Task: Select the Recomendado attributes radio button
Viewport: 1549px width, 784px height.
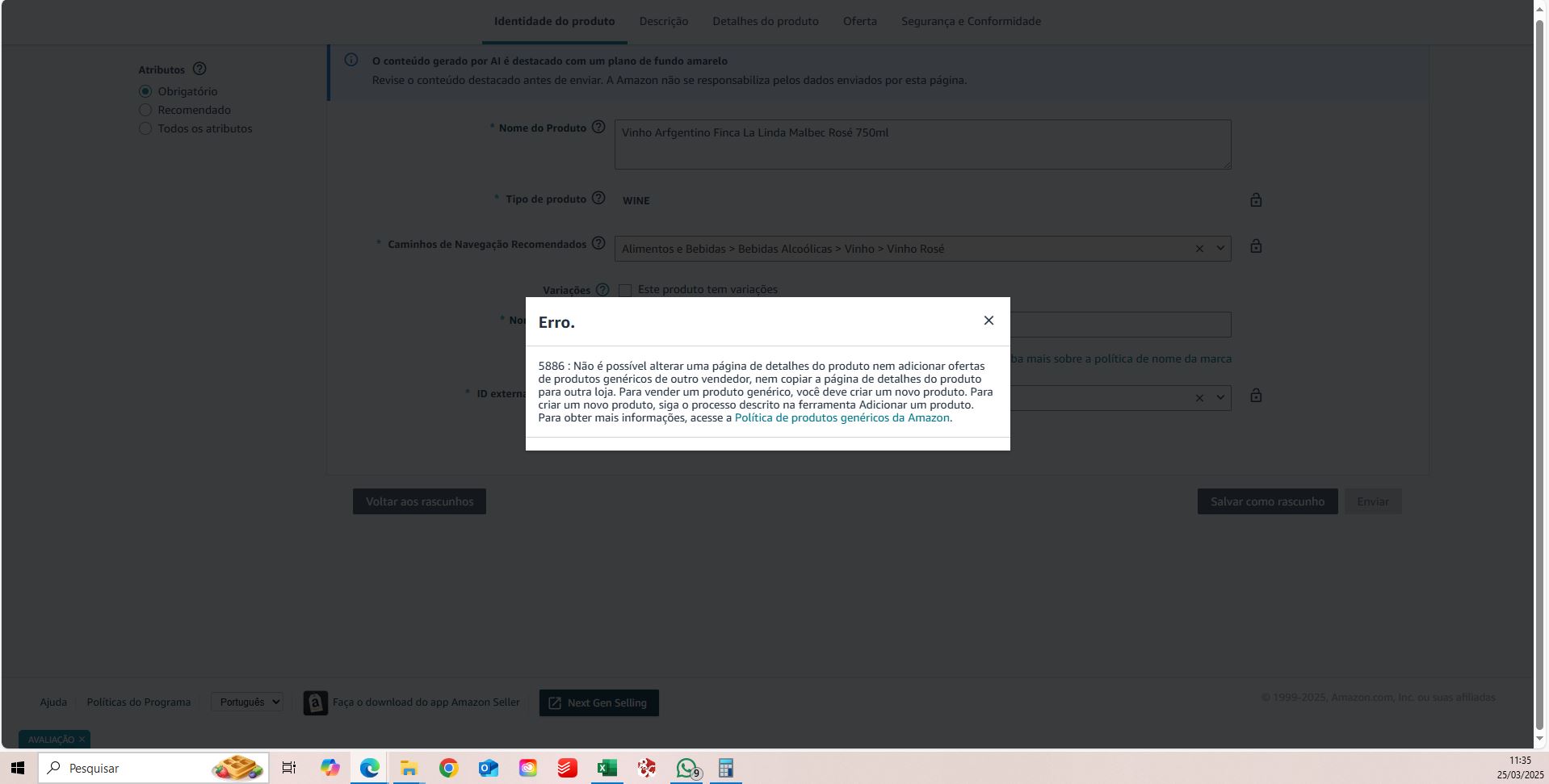Action: [x=145, y=110]
